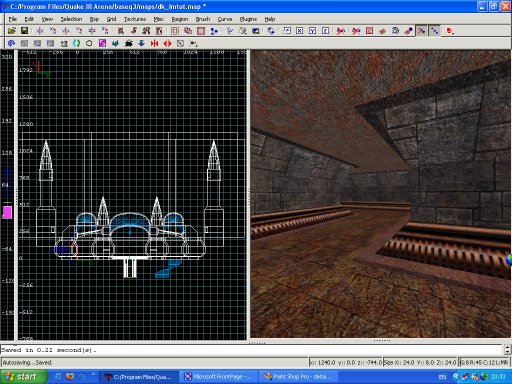Toggle the pressed button left of the diagonal-line one
This screenshot has height=384, width=512.
point(422,31)
